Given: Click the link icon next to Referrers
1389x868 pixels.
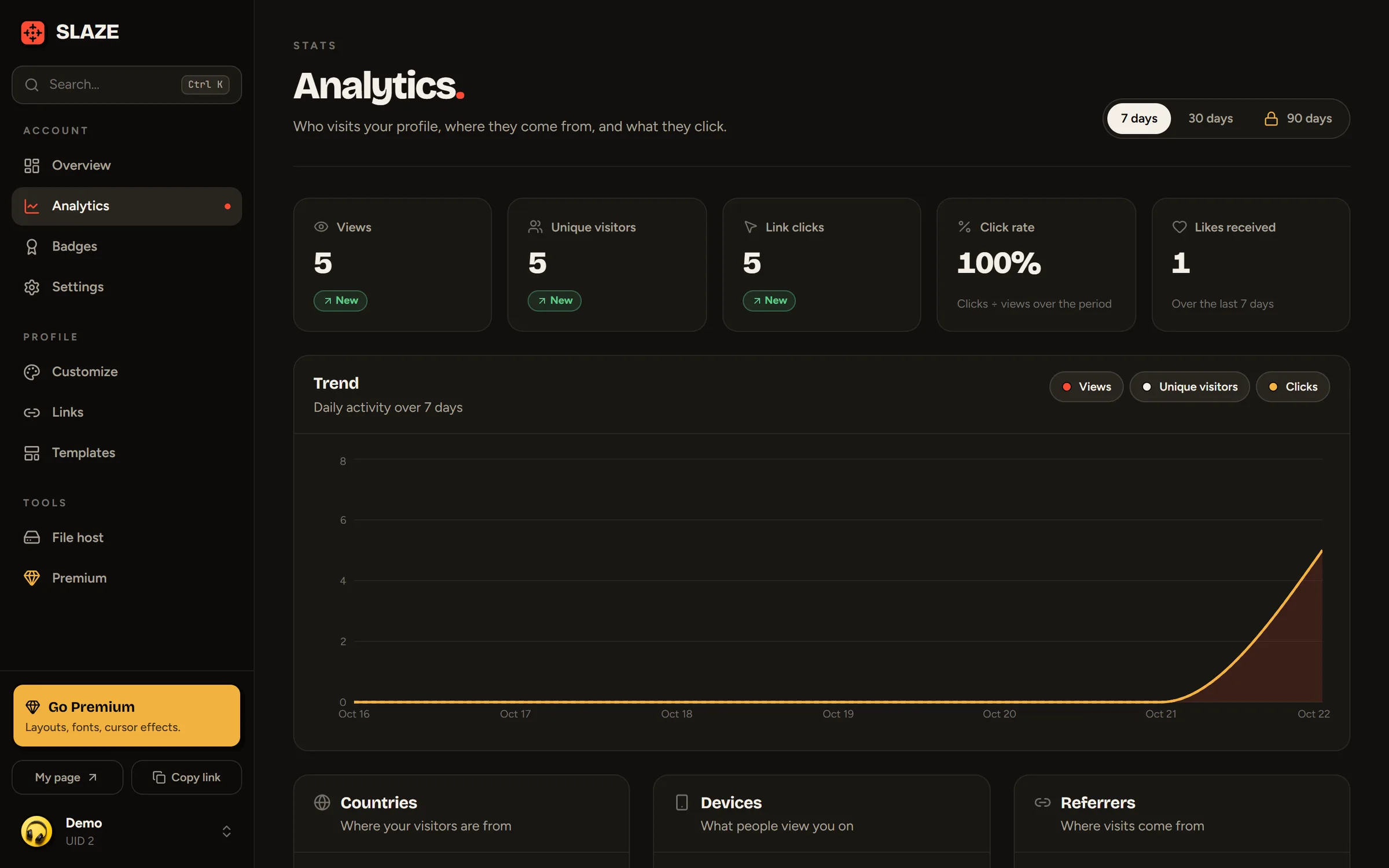Looking at the screenshot, I should click(1042, 803).
